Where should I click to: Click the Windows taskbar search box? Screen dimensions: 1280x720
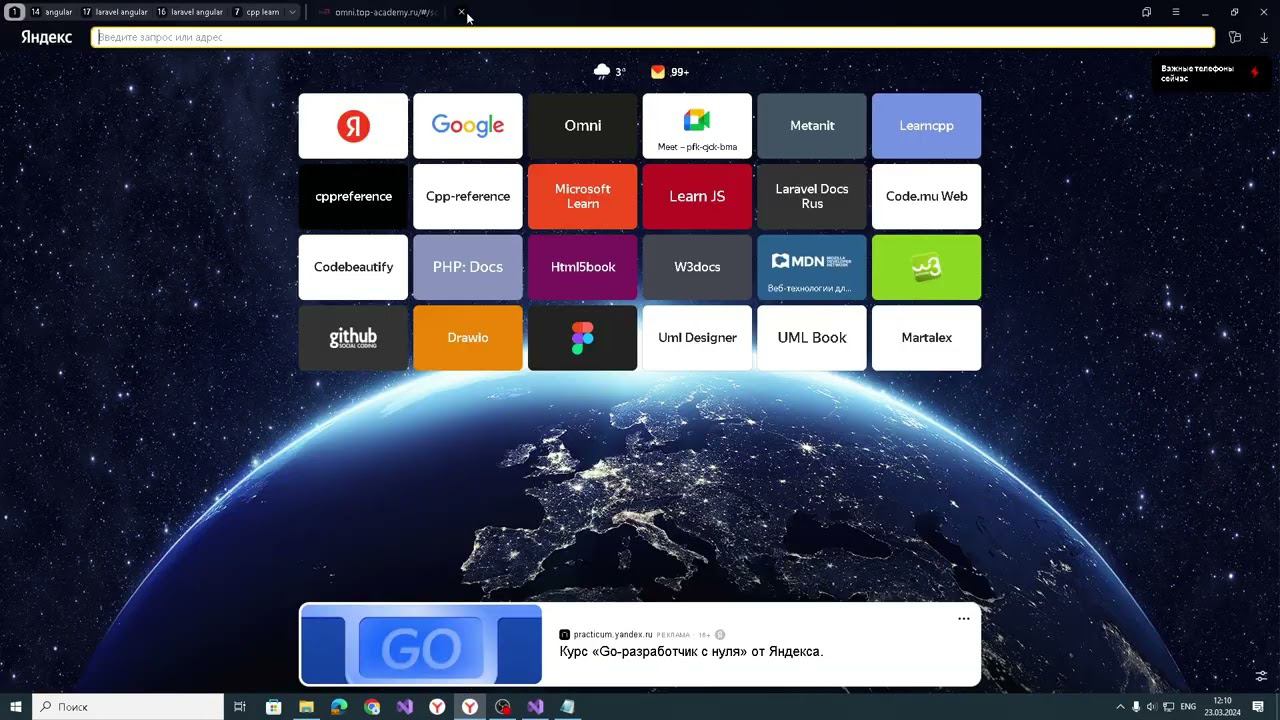tap(128, 707)
